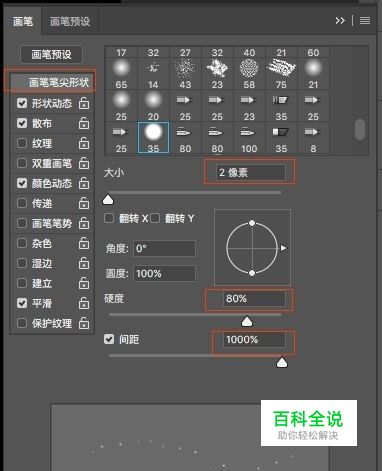Enable the 保护纹理 checkbox
This screenshot has width=382, height=471.
(x=22, y=323)
